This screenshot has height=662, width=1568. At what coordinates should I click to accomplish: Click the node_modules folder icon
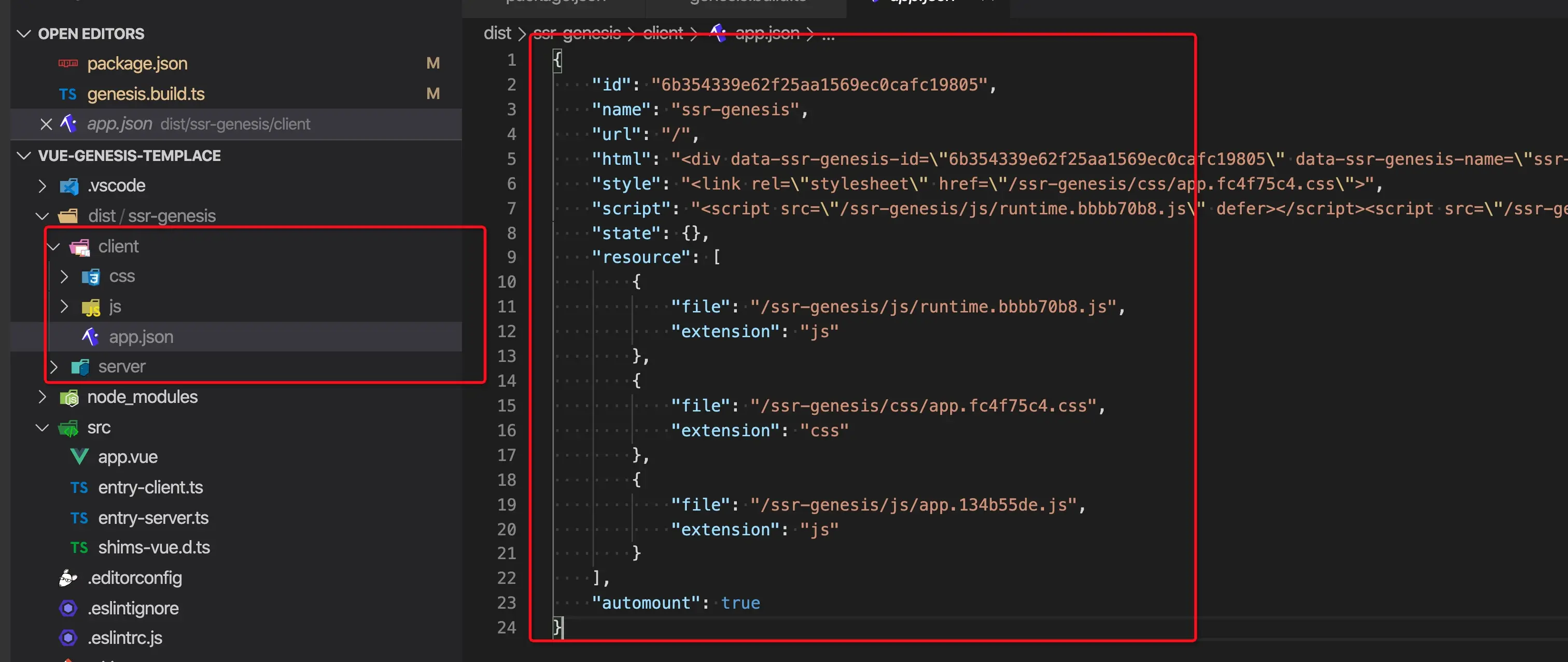coord(69,397)
